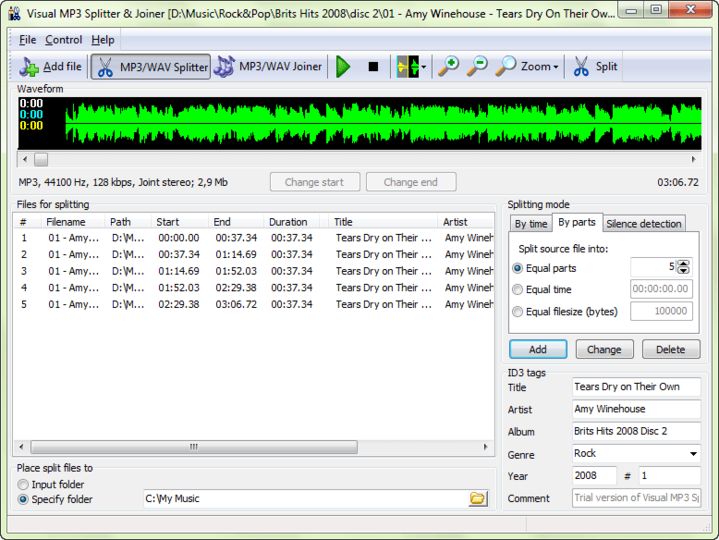The image size is (719, 540).
Task: Click the Path column header
Action: point(128,222)
